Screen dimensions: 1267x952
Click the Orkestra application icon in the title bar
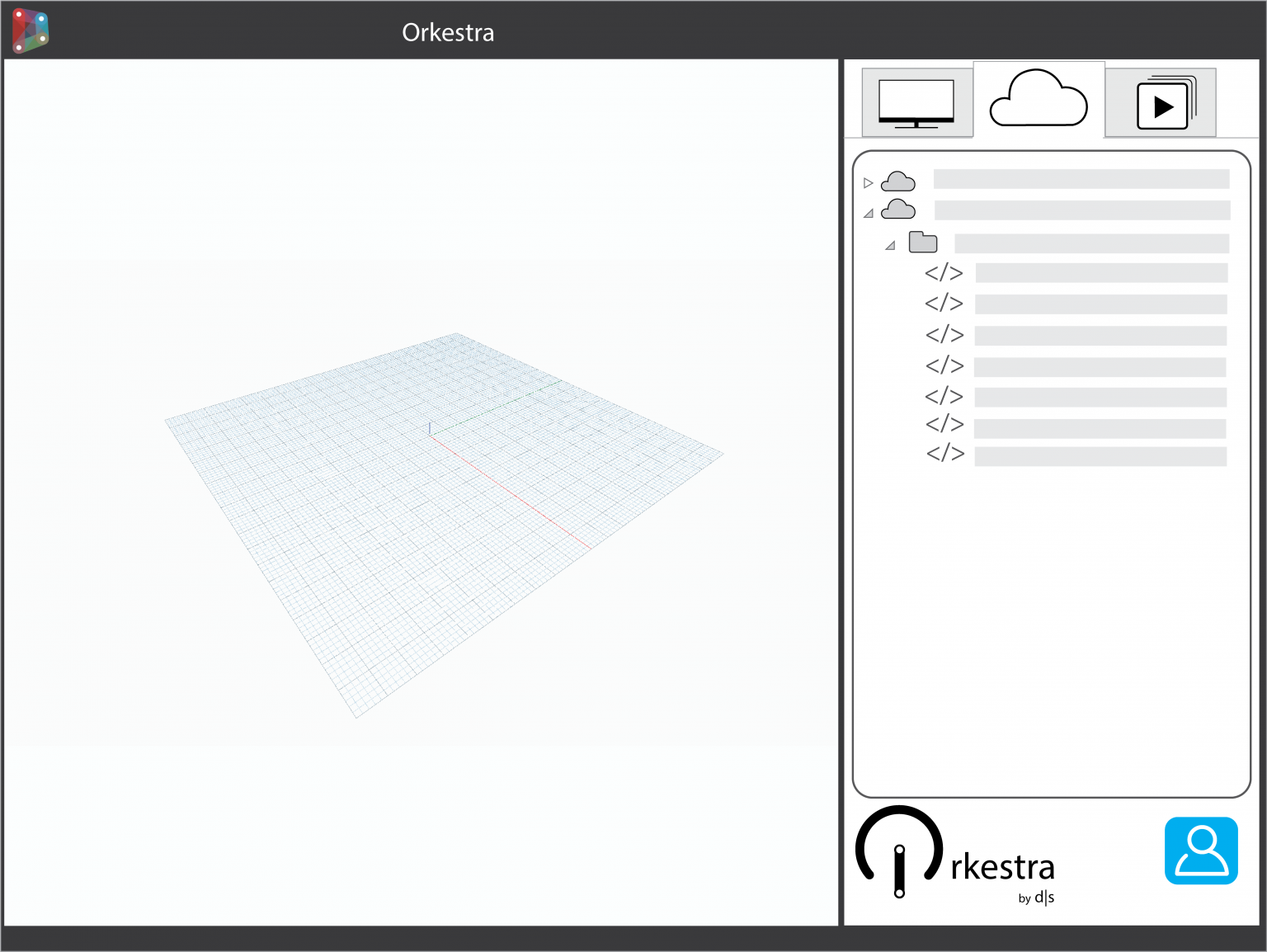tap(30, 30)
